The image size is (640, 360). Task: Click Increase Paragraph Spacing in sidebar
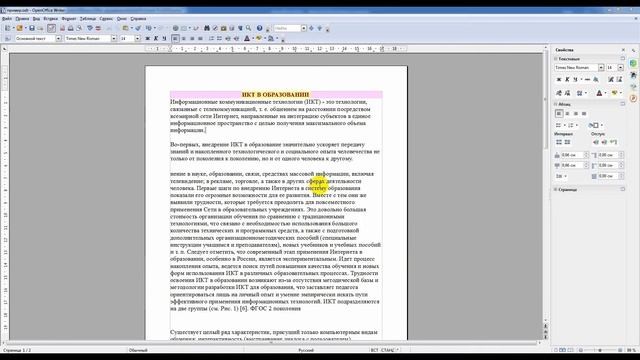[x=559, y=142]
